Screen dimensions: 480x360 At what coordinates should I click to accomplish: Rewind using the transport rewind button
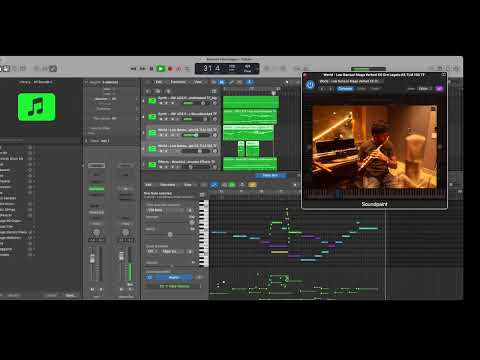133,69
